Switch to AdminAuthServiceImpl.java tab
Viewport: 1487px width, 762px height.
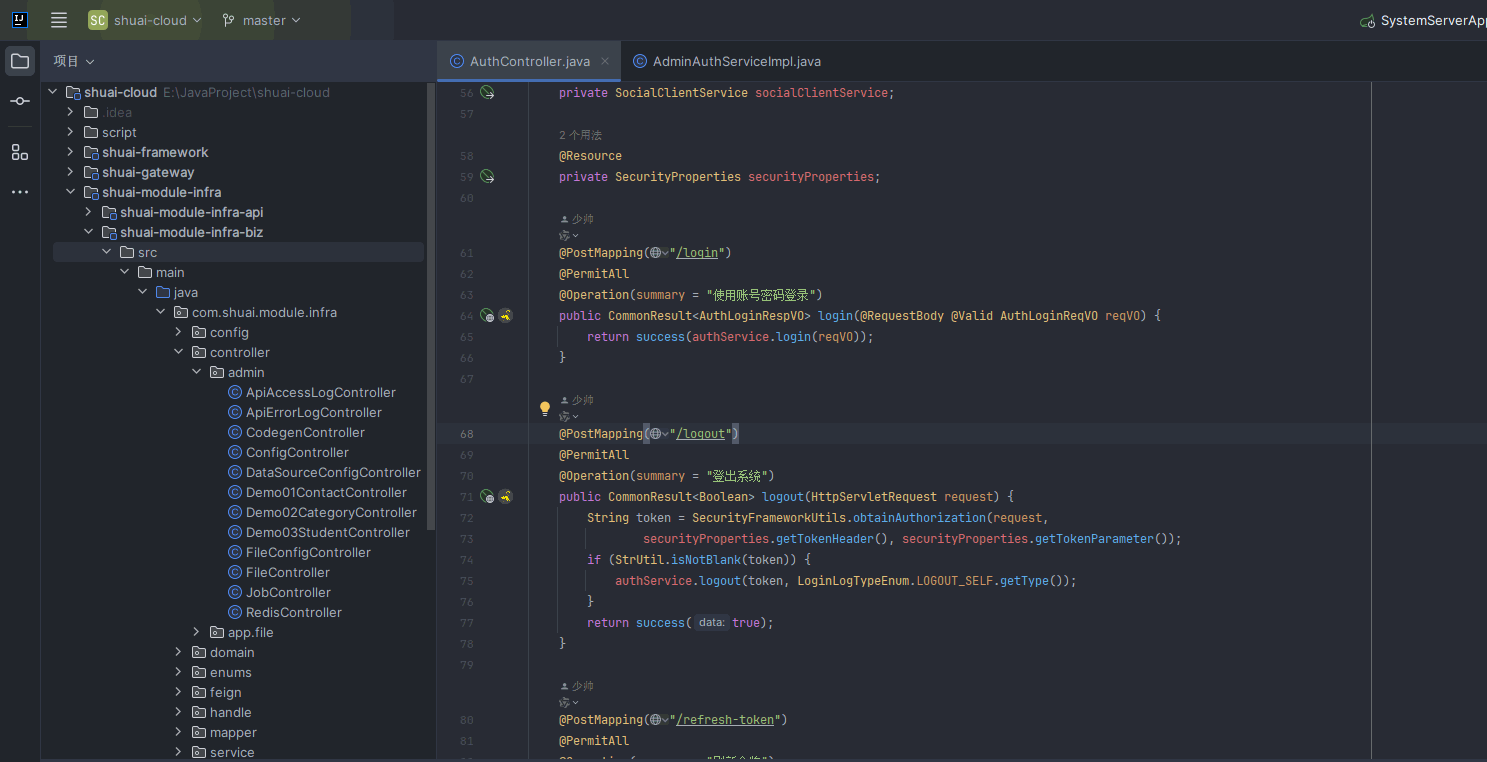click(x=736, y=61)
